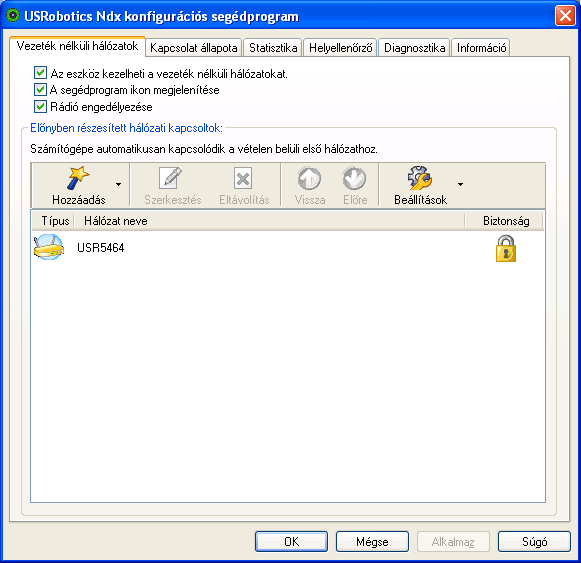Sort by the Típus column header

[x=53, y=221]
